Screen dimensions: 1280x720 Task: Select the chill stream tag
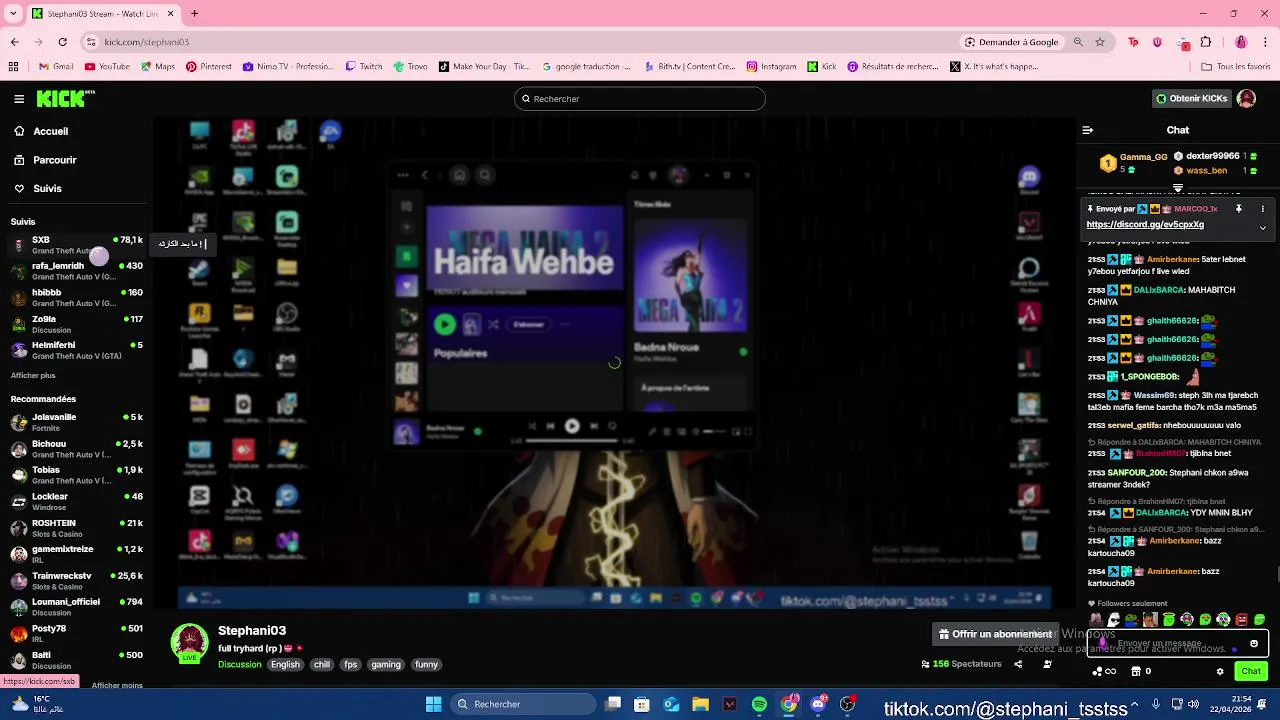click(x=321, y=665)
